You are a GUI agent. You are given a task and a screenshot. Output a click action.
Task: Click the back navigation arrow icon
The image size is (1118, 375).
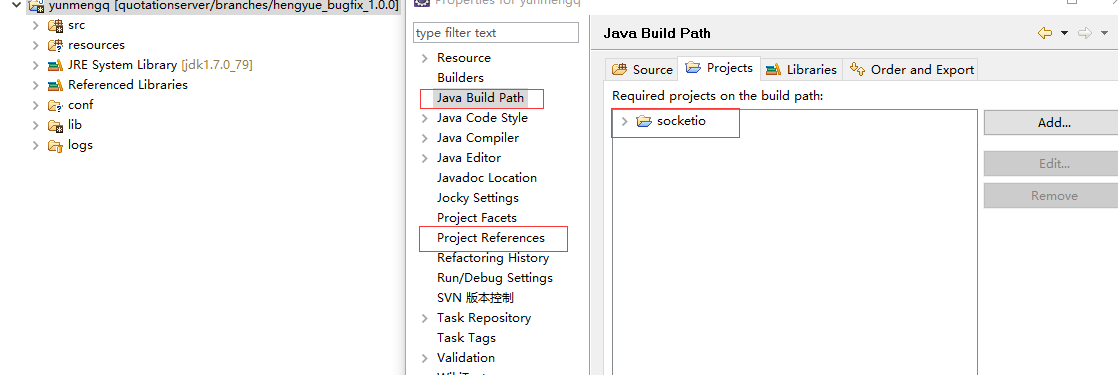pyautogui.click(x=1045, y=33)
